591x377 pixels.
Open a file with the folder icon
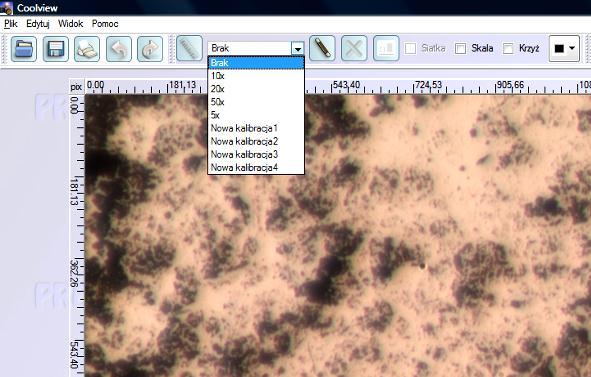coord(24,49)
